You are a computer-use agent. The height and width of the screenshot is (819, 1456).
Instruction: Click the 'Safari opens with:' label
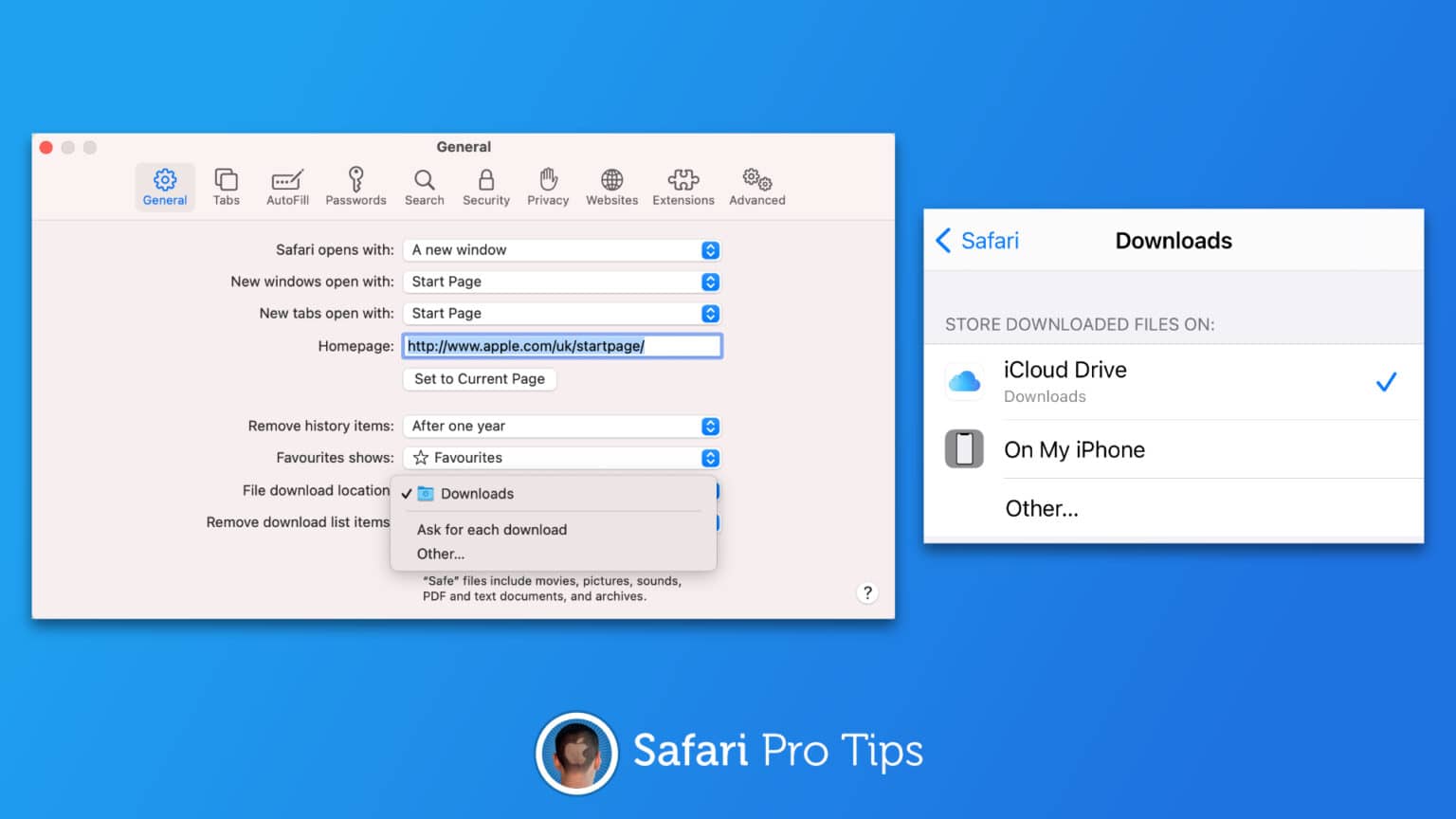[x=335, y=250]
